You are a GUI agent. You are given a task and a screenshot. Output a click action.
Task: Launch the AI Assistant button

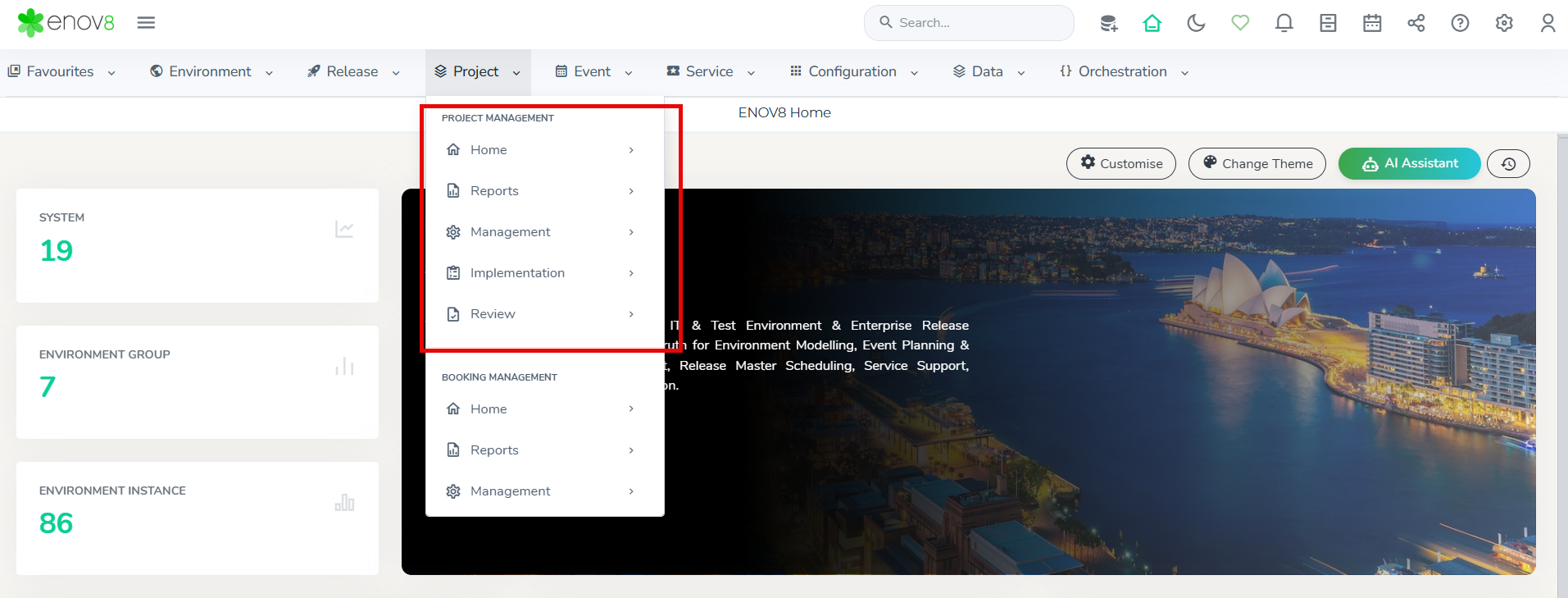(x=1409, y=164)
